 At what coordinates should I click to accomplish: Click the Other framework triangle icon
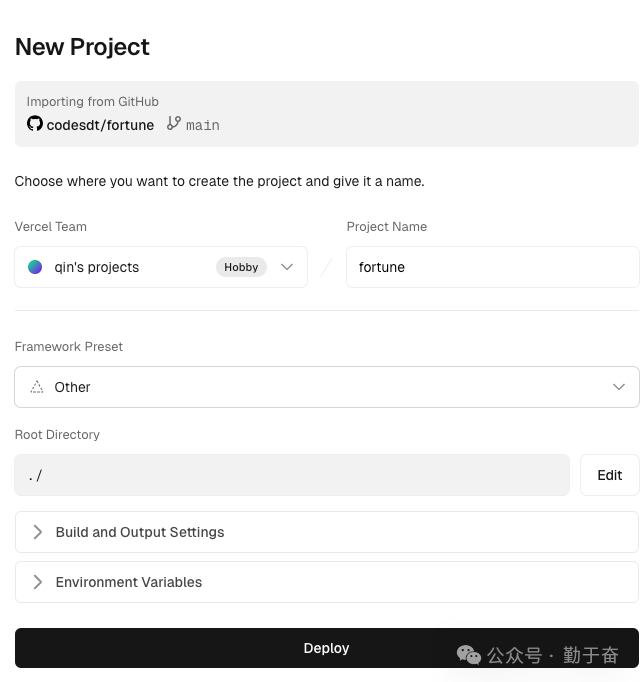click(37, 387)
